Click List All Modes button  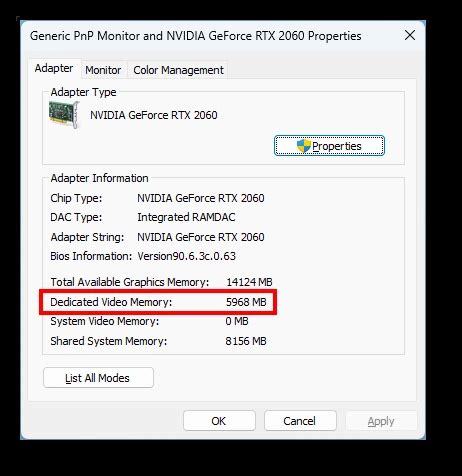coord(98,378)
